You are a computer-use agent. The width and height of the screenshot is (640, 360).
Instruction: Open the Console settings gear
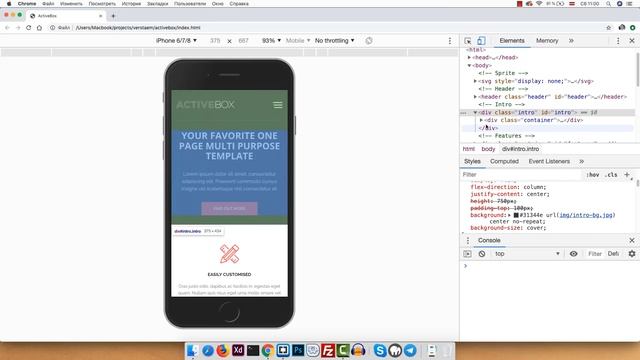[632, 254]
